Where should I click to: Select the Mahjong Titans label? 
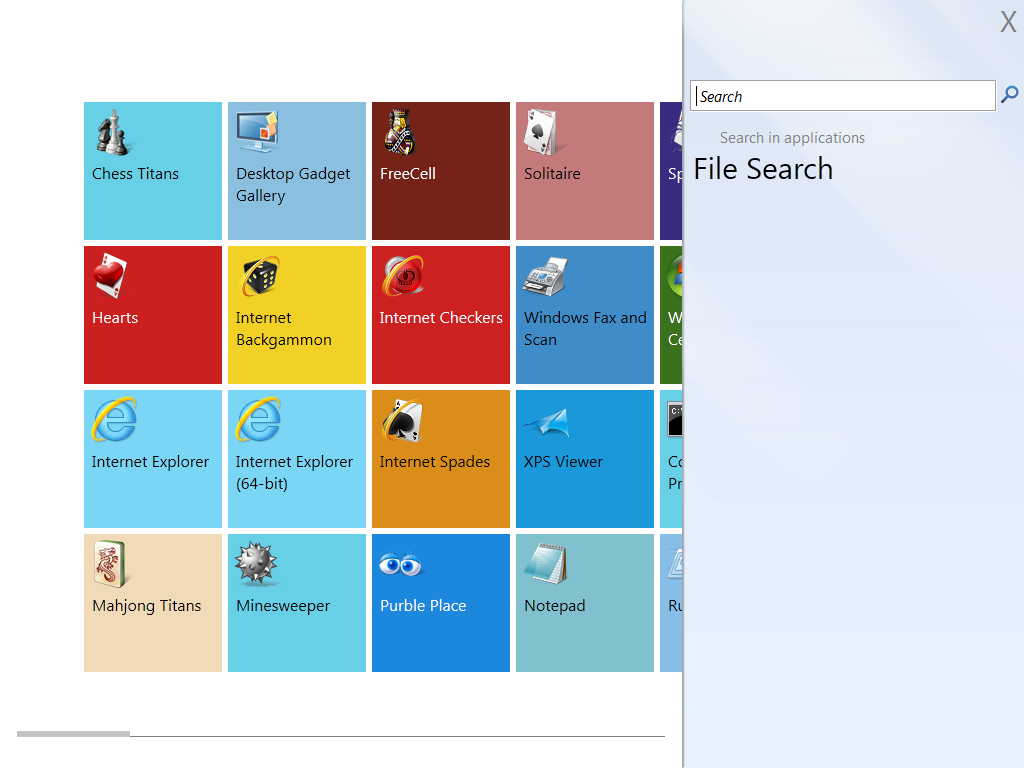coord(146,606)
